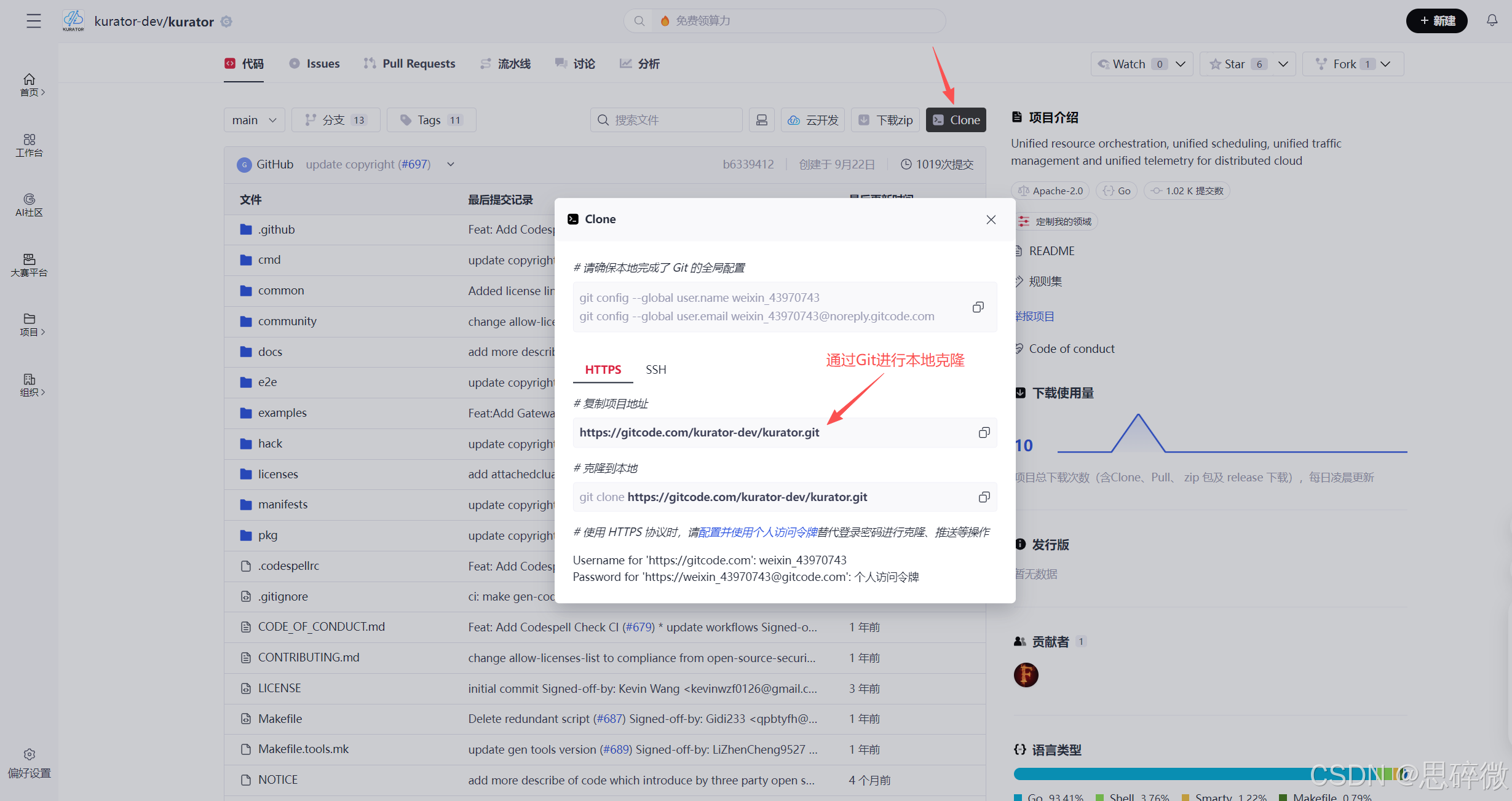Open the hamburger menu
The image size is (1512, 801).
click(x=34, y=21)
